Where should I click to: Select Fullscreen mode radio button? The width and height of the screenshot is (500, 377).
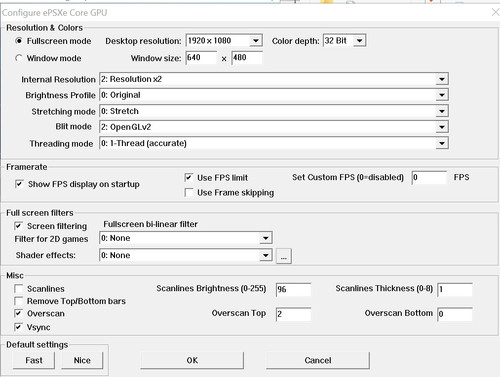19,41
